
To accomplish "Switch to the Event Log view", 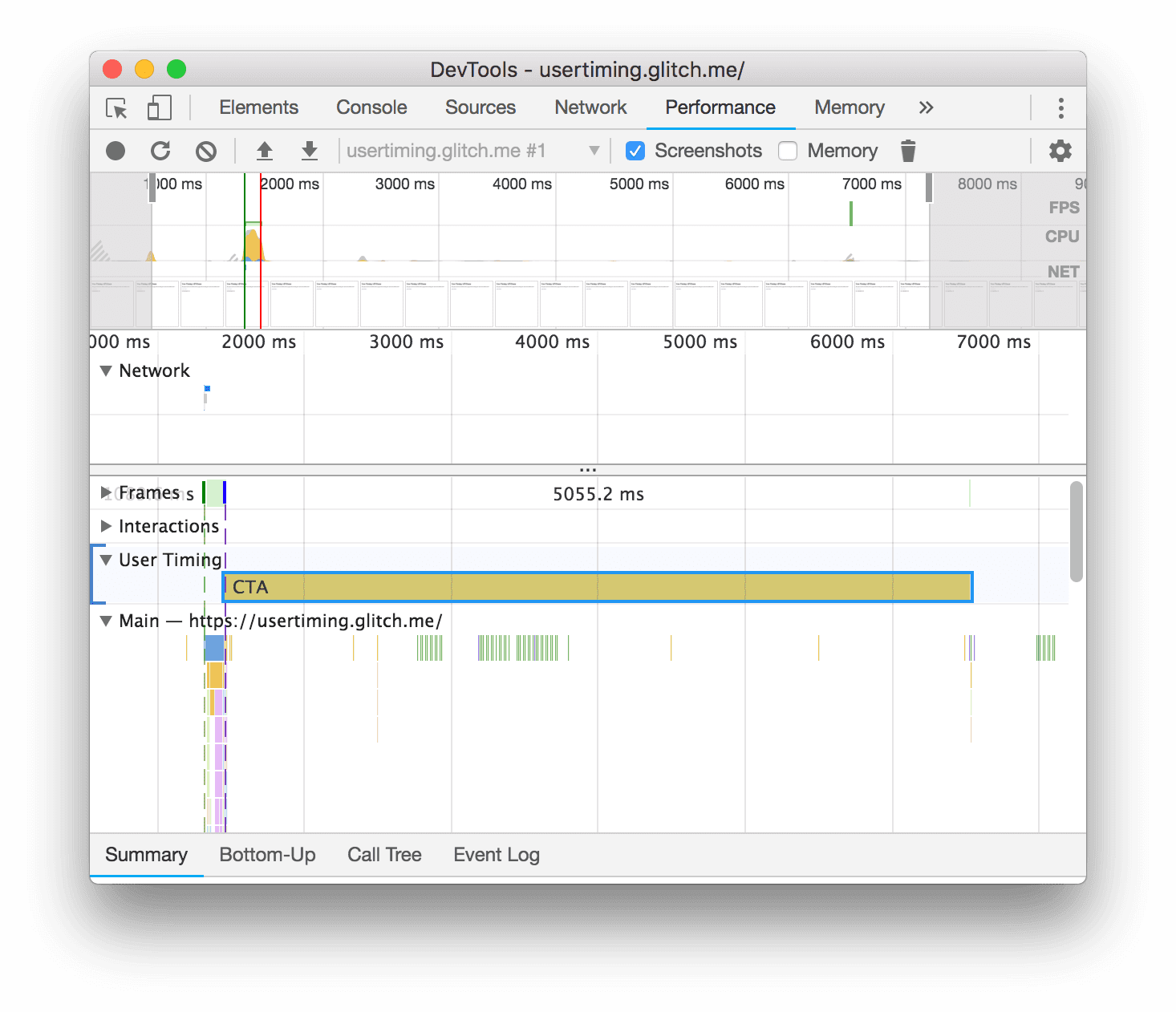I will coord(496,854).
